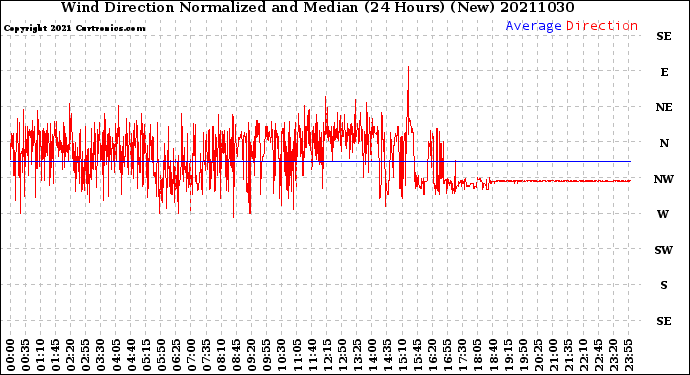The width and height of the screenshot is (690, 375).
Task: Click the flat red line after 19:15
Action: point(568,181)
